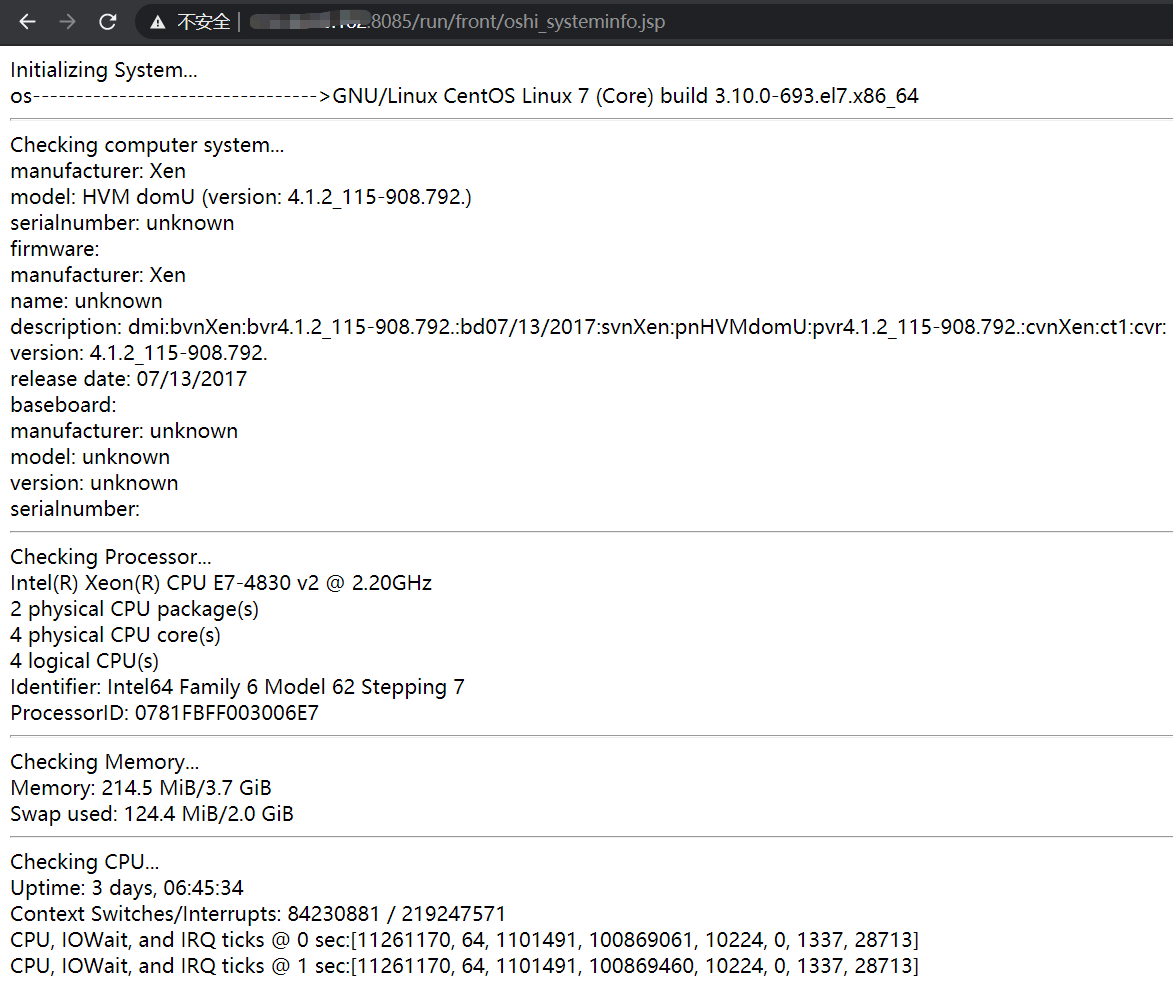Click the 'Checking computer system...' heading
Screen dimensions: 1173x982
tap(147, 145)
